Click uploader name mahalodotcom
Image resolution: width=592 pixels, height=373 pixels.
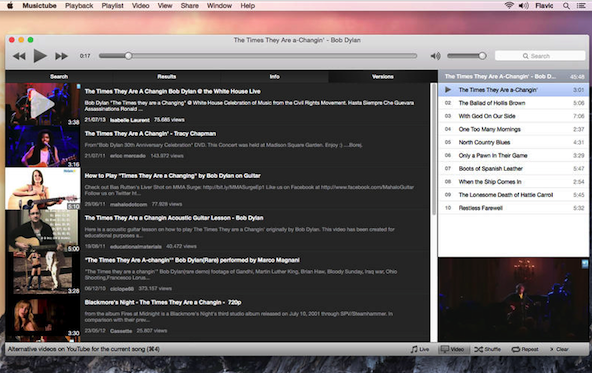click(x=128, y=204)
